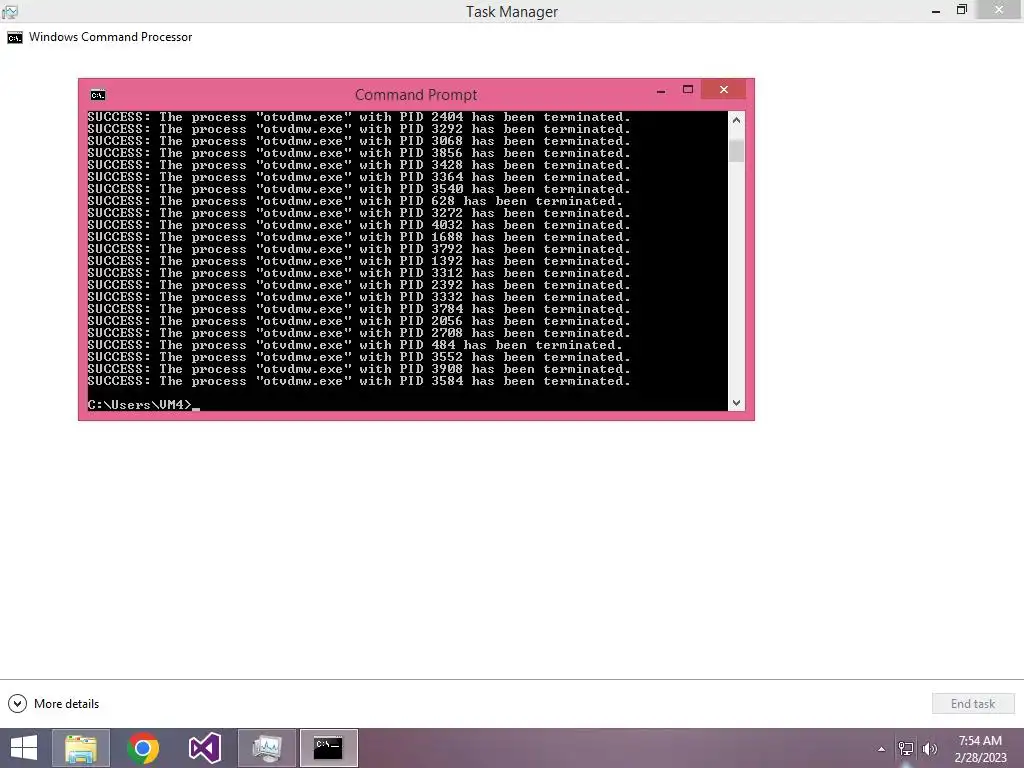Screen dimensions: 1024x768
Task: Launch Google Chrome from the taskbar
Action: (x=143, y=748)
